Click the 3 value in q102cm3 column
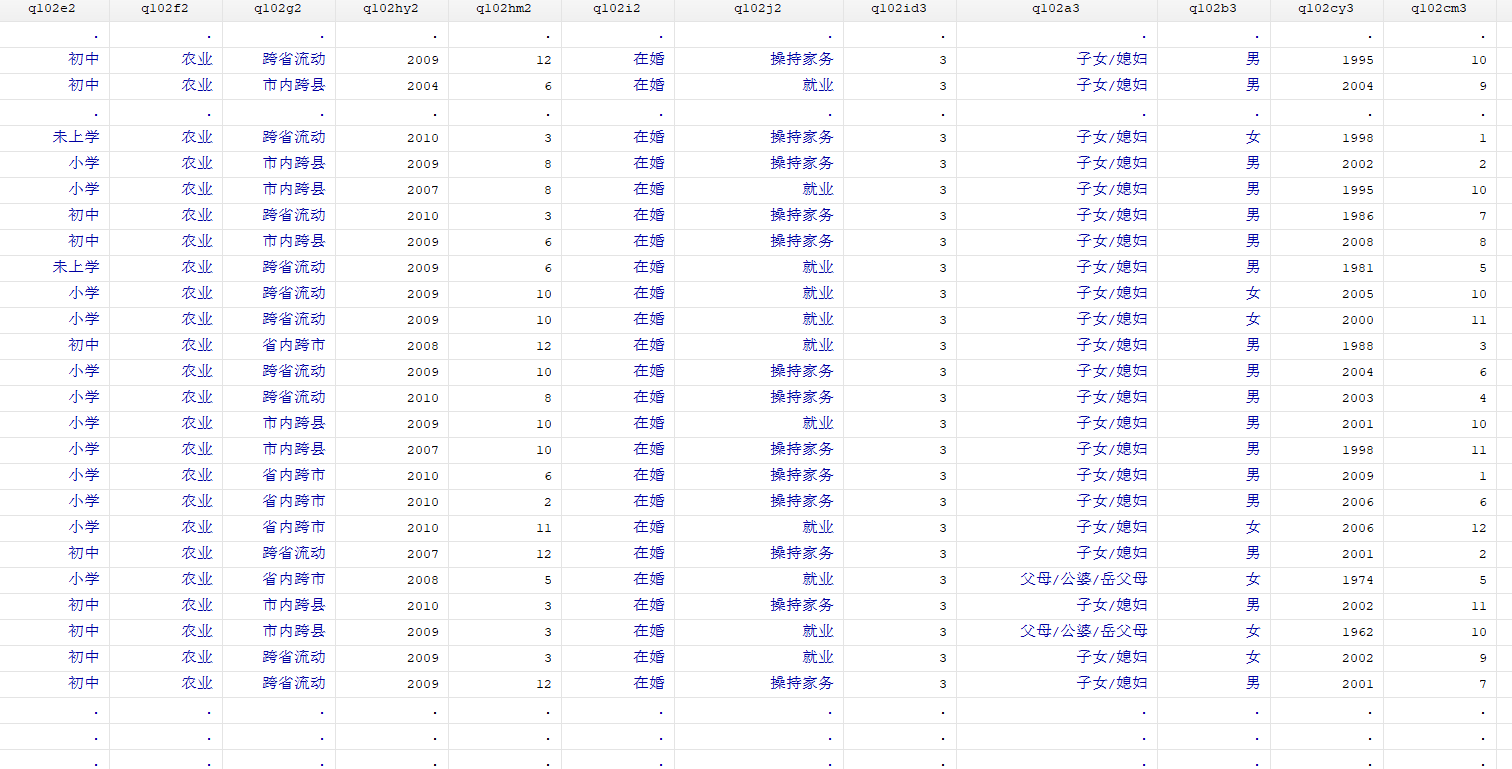This screenshot has width=1512, height=769. click(x=1483, y=346)
